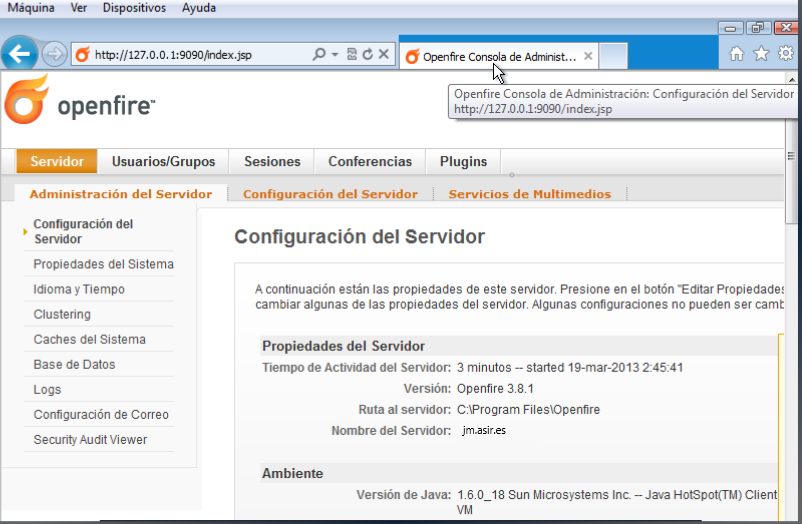Image resolution: width=802 pixels, height=524 pixels.
Task: Open Propiedades del Sistema in sidebar
Action: tap(103, 264)
